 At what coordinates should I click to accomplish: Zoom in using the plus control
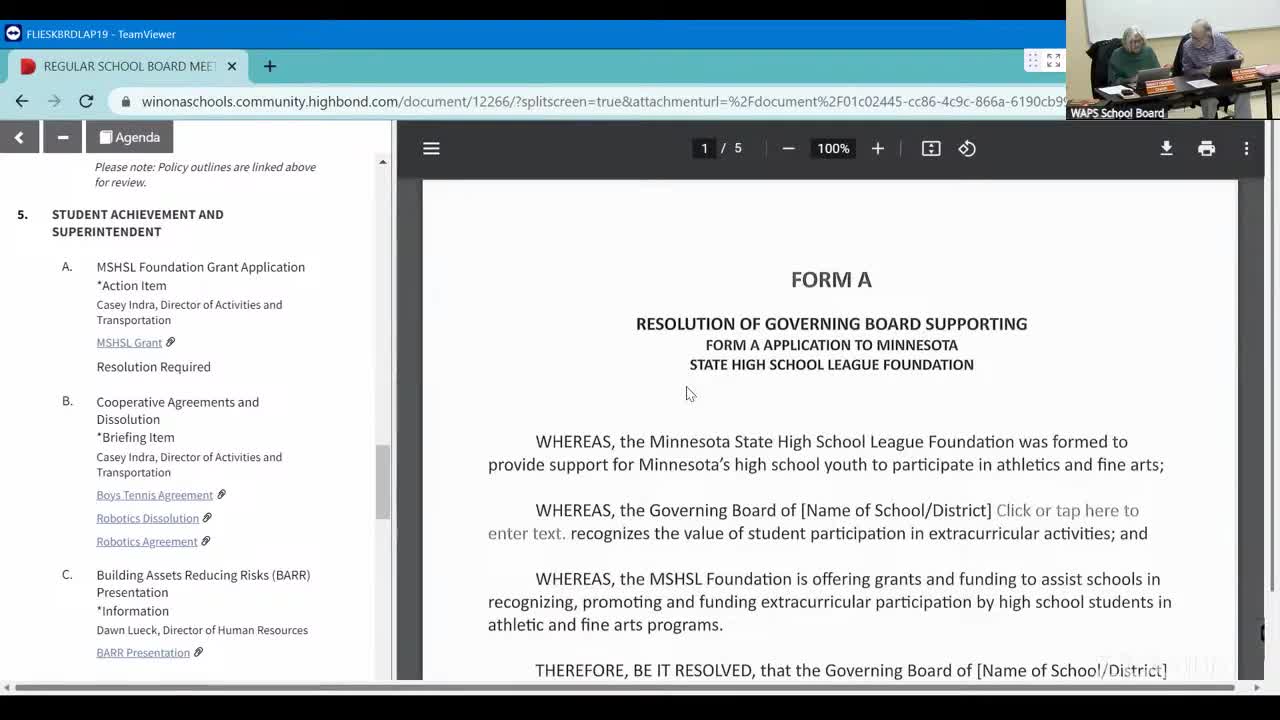(x=877, y=148)
